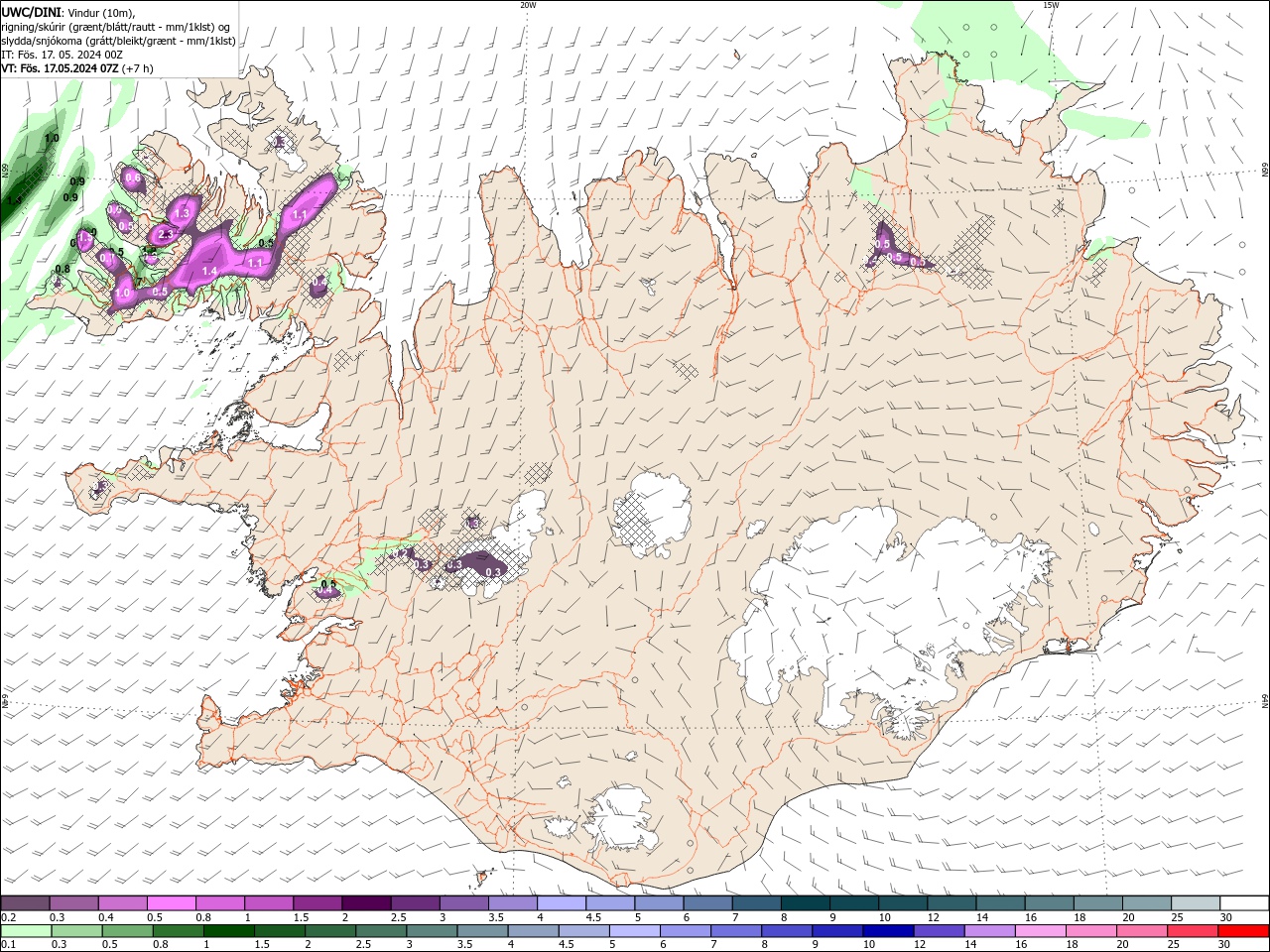The height and width of the screenshot is (952, 1270).
Task: Pick the palest green bottom-row swatch between 0.1 and 0.3
Action: [26, 931]
